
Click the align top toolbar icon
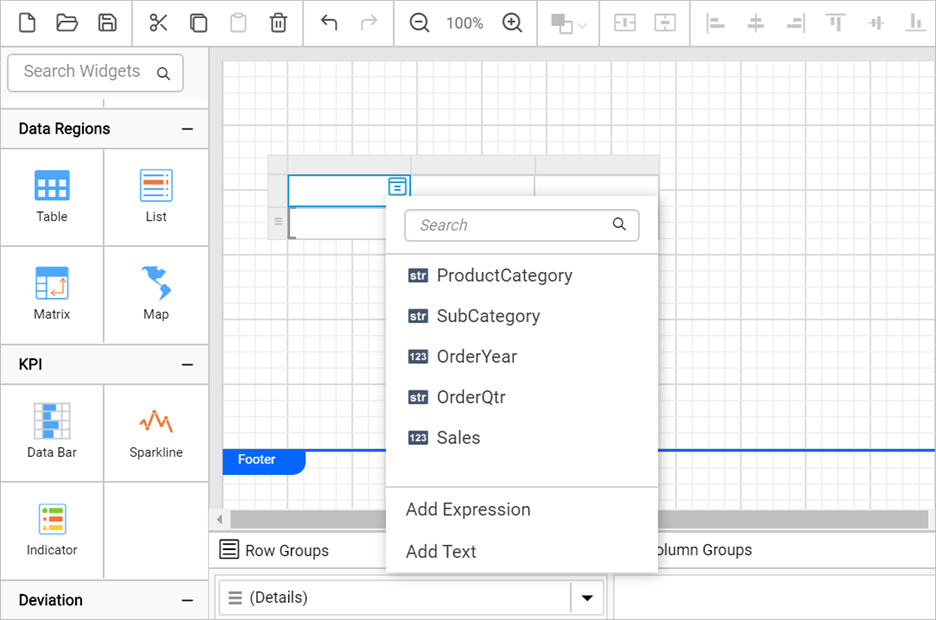[835, 23]
